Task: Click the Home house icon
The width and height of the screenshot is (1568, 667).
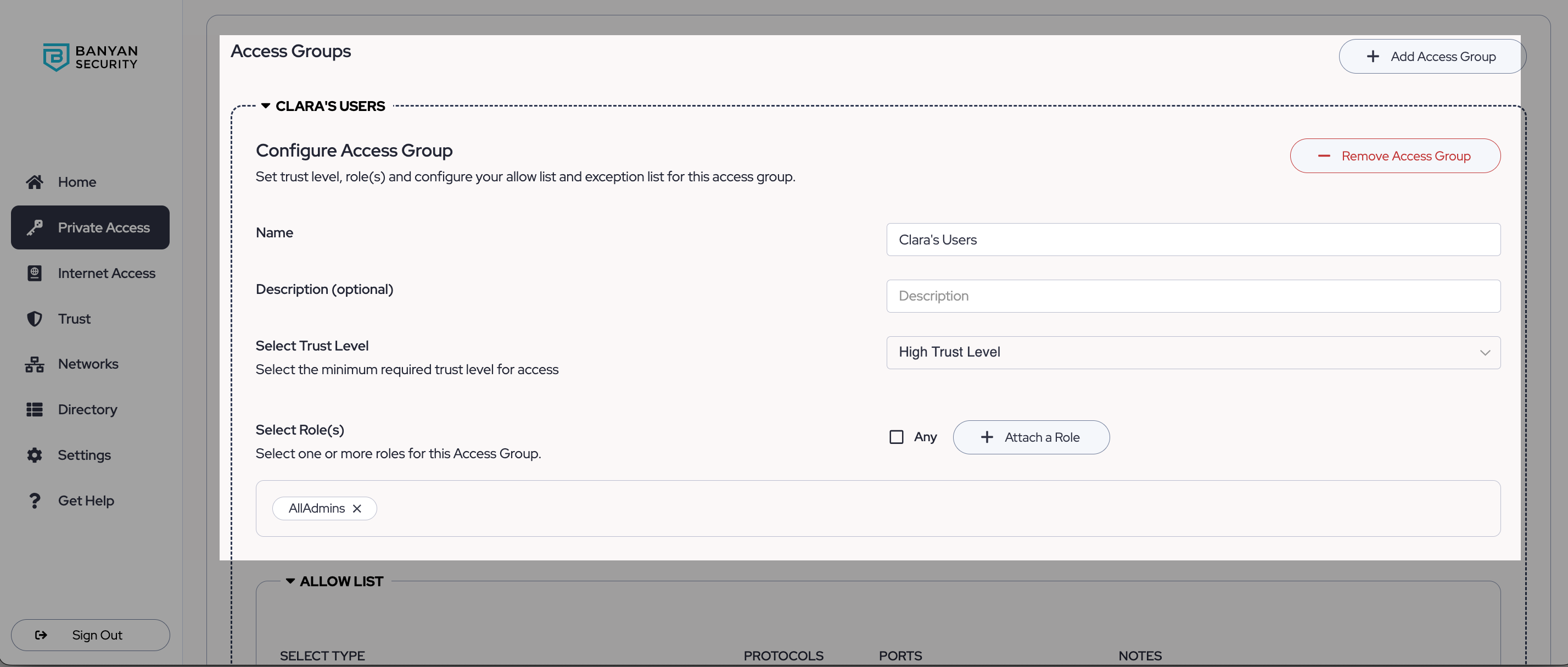Action: (35, 182)
